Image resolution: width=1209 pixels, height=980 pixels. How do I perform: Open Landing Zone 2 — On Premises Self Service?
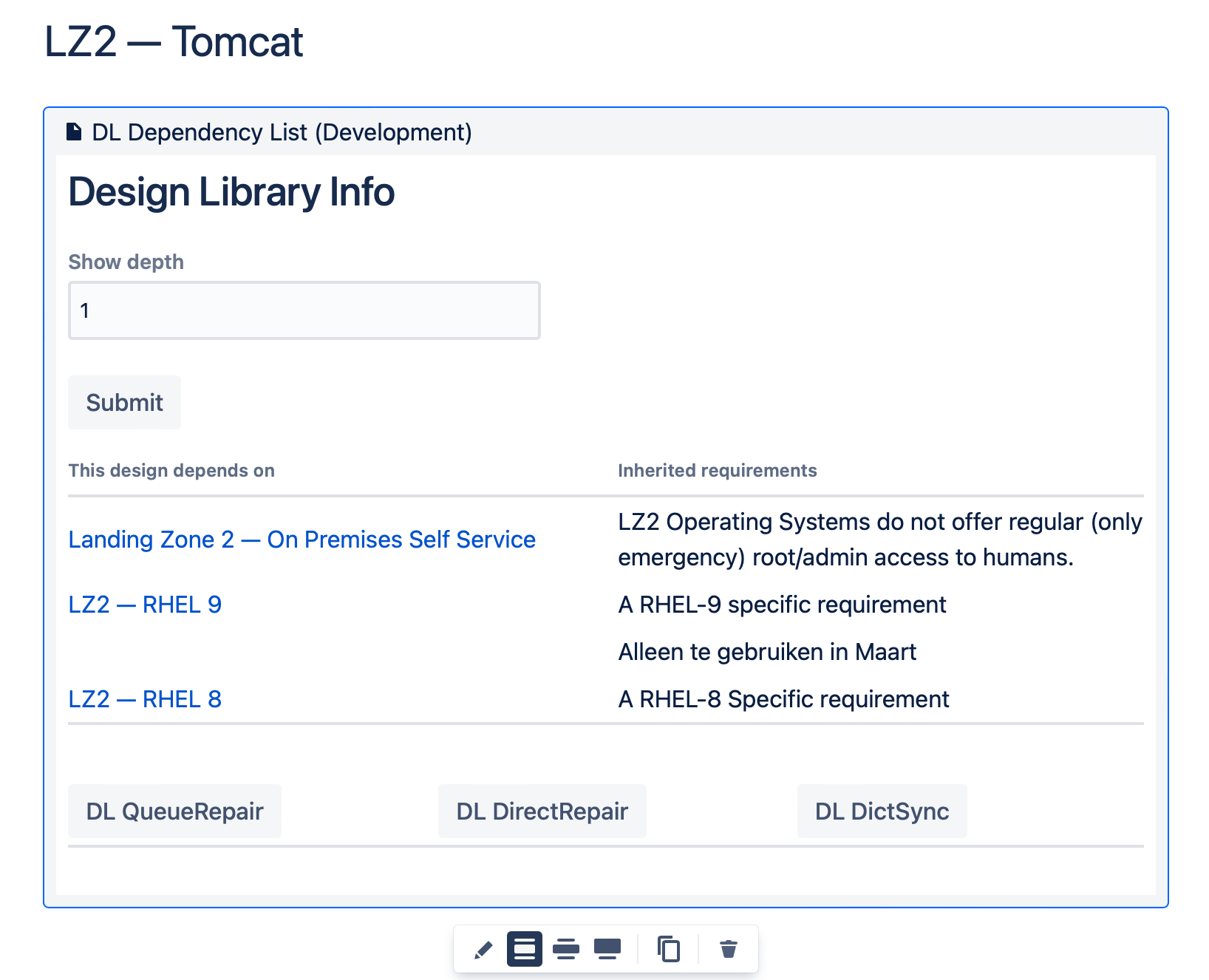tap(302, 540)
